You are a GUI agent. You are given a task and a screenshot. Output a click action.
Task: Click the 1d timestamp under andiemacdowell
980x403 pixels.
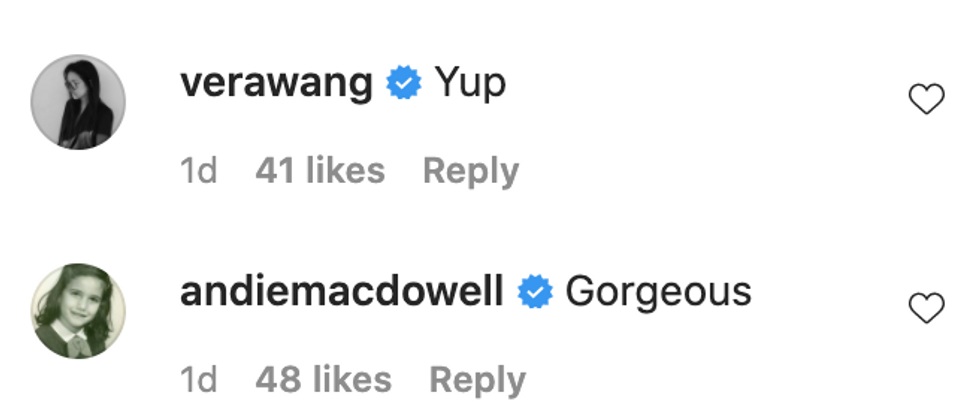point(199,379)
